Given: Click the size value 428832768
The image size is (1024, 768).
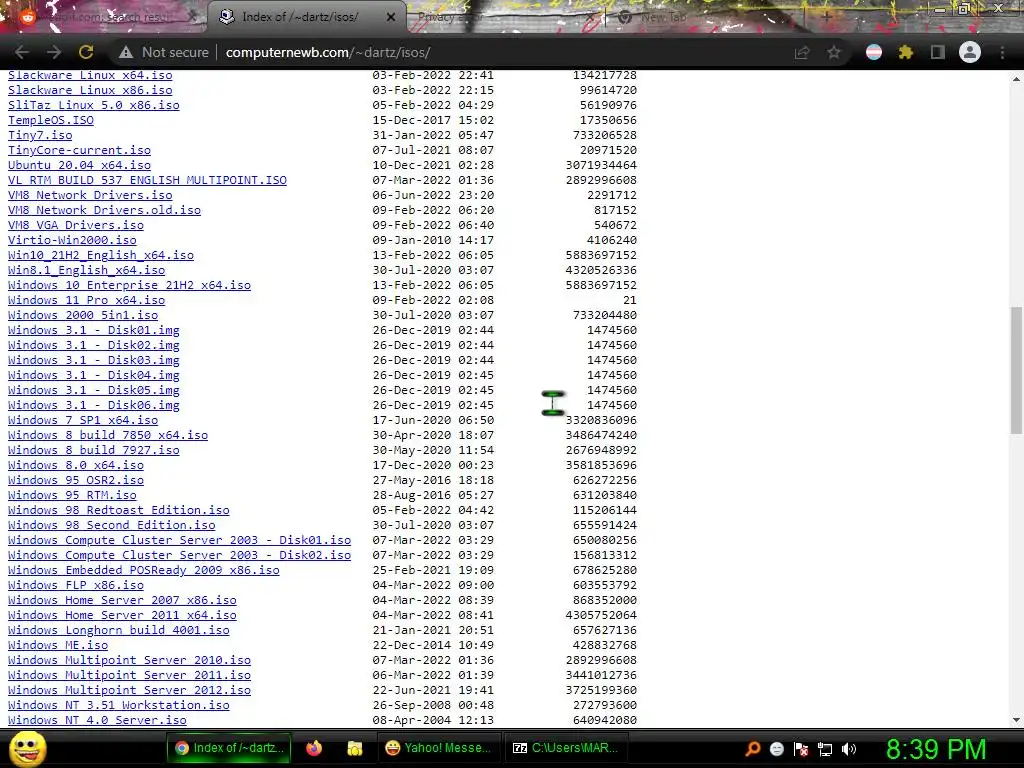Looking at the screenshot, I should (605, 645).
